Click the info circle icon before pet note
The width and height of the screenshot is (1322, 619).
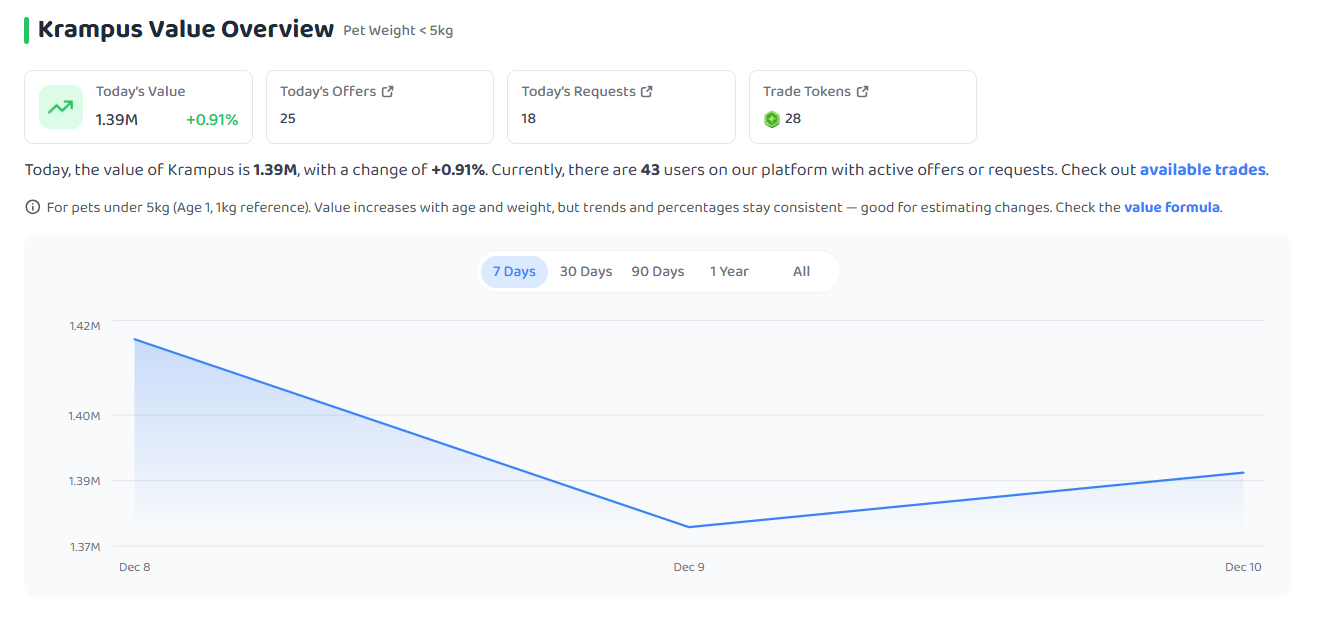[32, 208]
